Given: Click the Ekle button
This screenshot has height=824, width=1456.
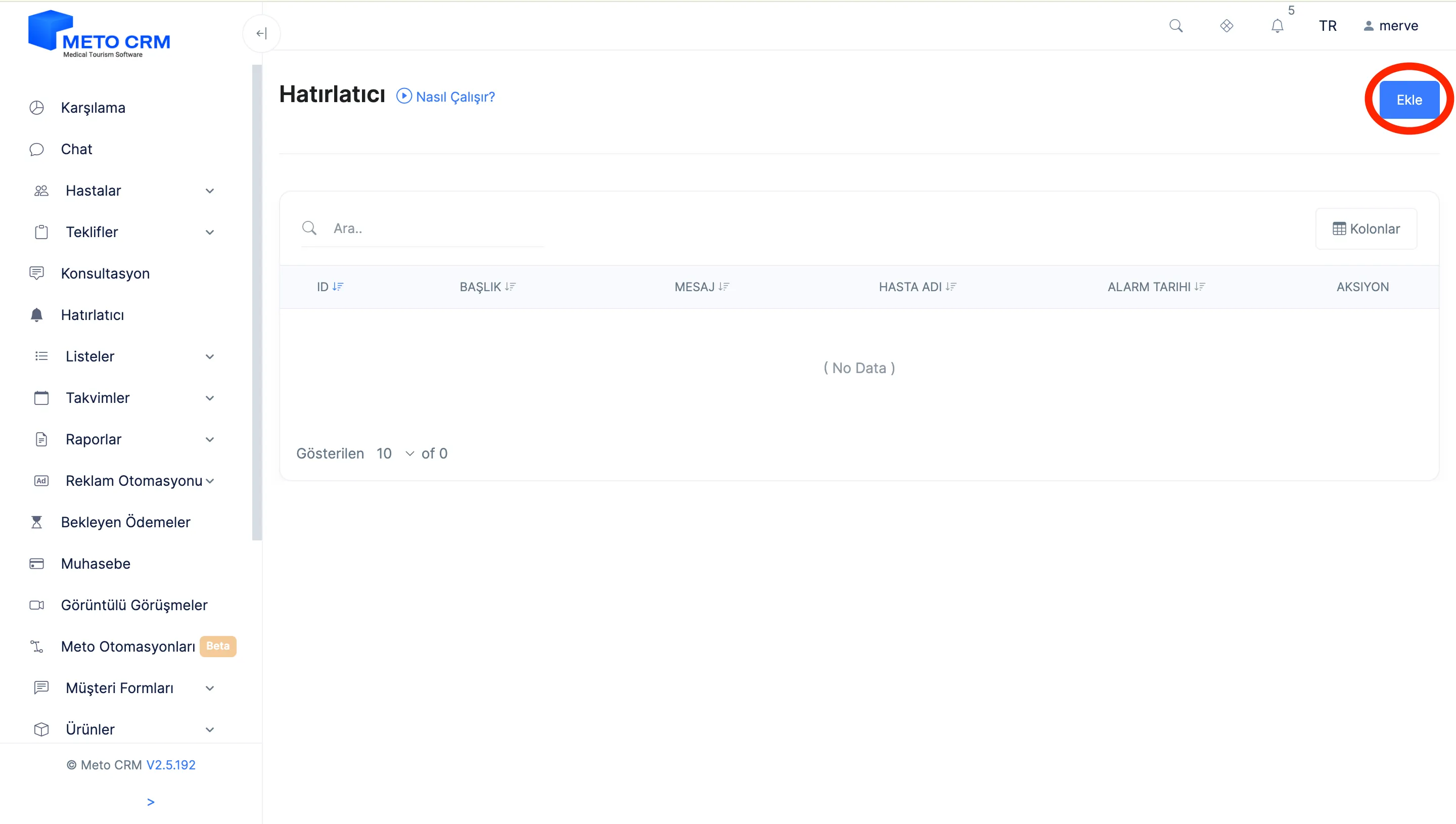Looking at the screenshot, I should [1408, 100].
